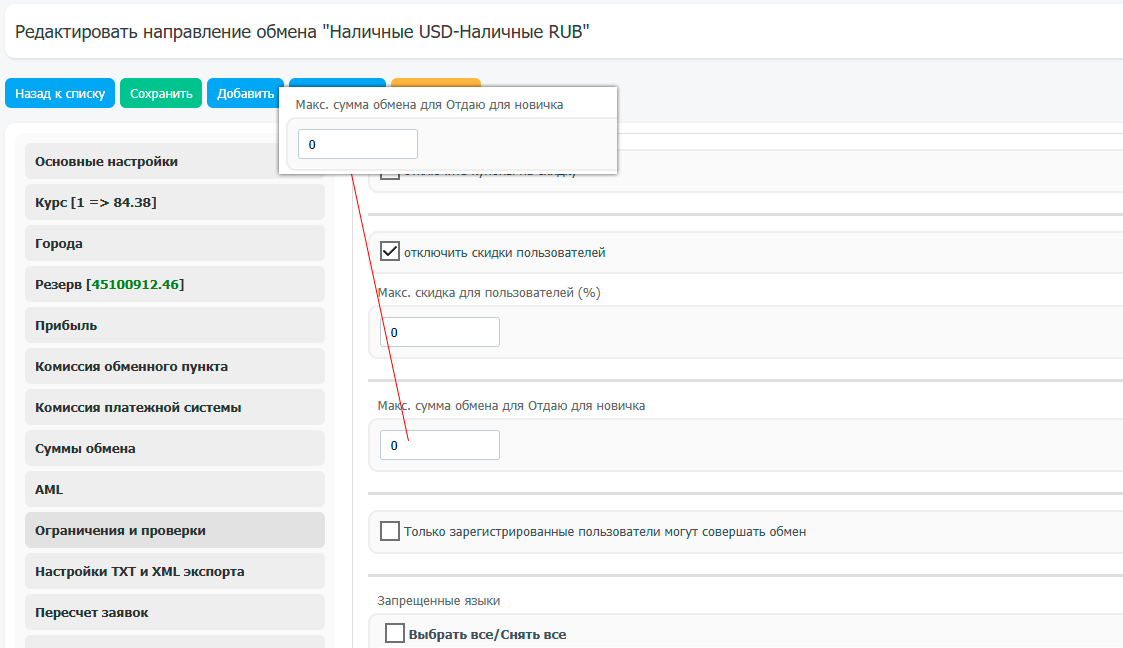The height and width of the screenshot is (648, 1123).
Task: Click the "Назад к списку" button
Action: [60, 94]
